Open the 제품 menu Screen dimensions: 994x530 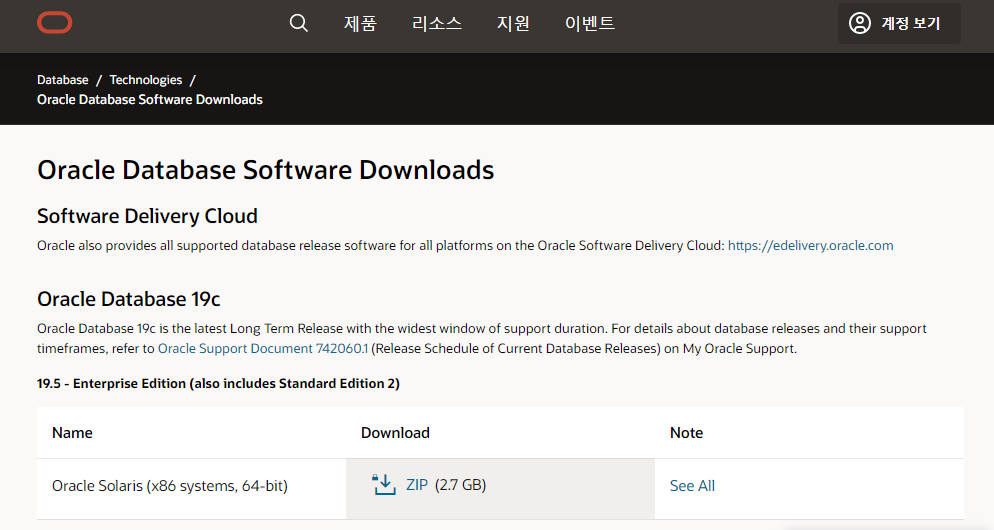pos(360,23)
